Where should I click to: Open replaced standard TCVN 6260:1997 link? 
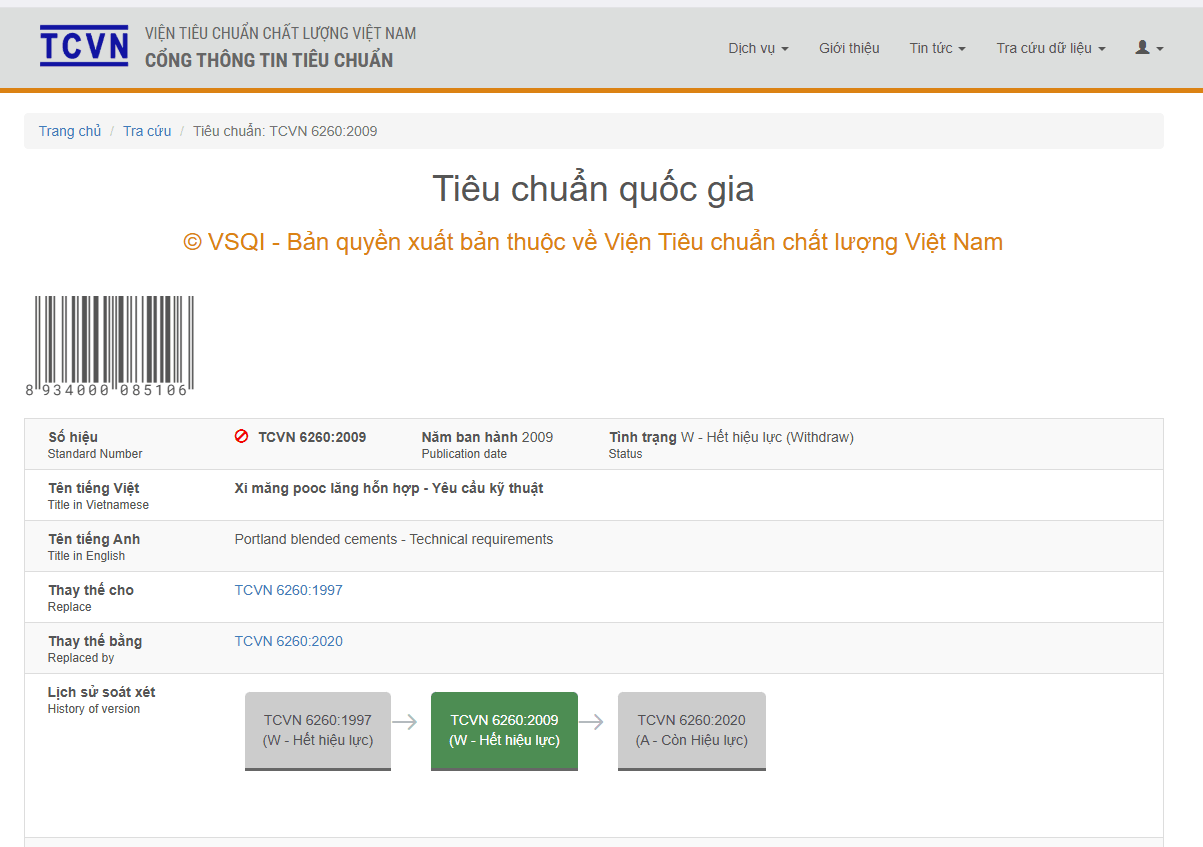pos(288,590)
